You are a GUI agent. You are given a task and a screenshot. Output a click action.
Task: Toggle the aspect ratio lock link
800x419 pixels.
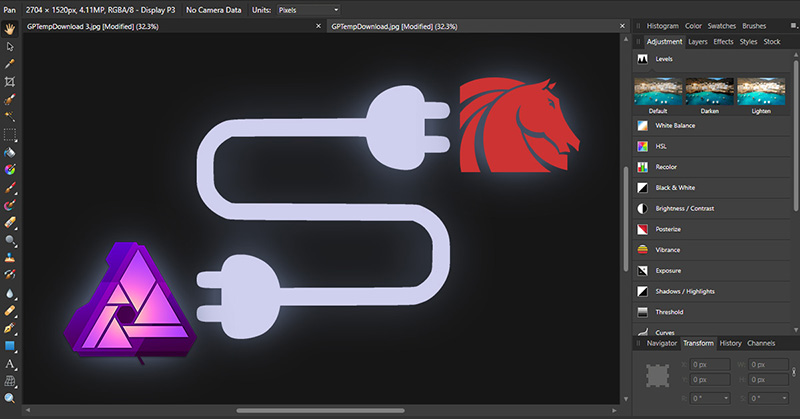click(x=793, y=372)
